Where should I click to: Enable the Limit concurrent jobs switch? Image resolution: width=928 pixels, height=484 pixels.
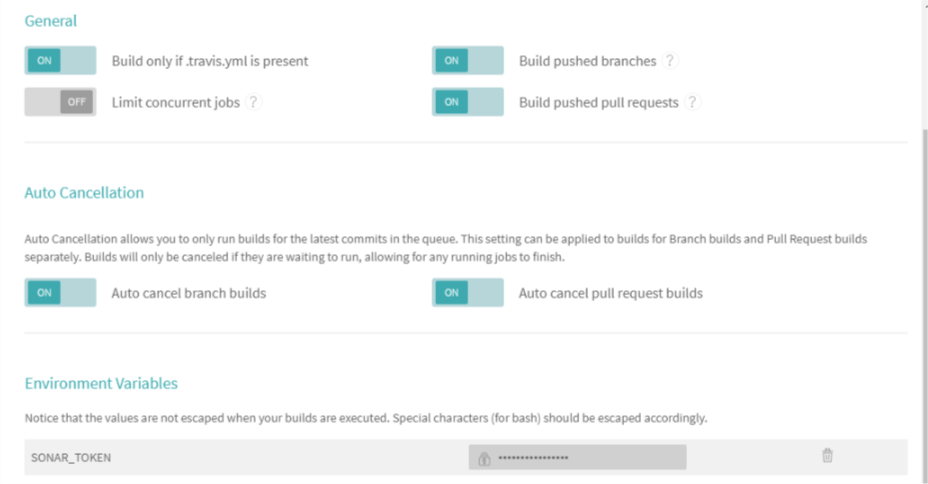pos(60,102)
